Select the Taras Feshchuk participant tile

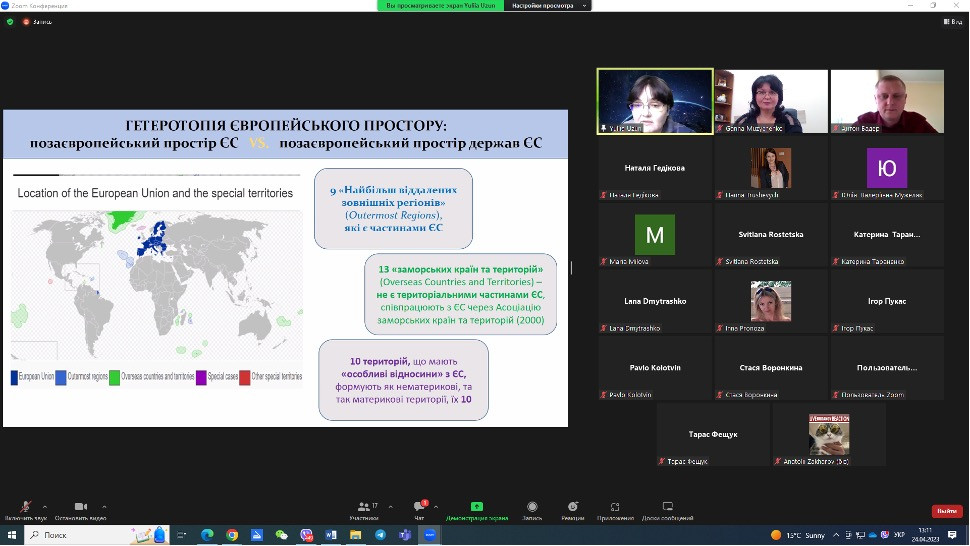[x=713, y=435]
